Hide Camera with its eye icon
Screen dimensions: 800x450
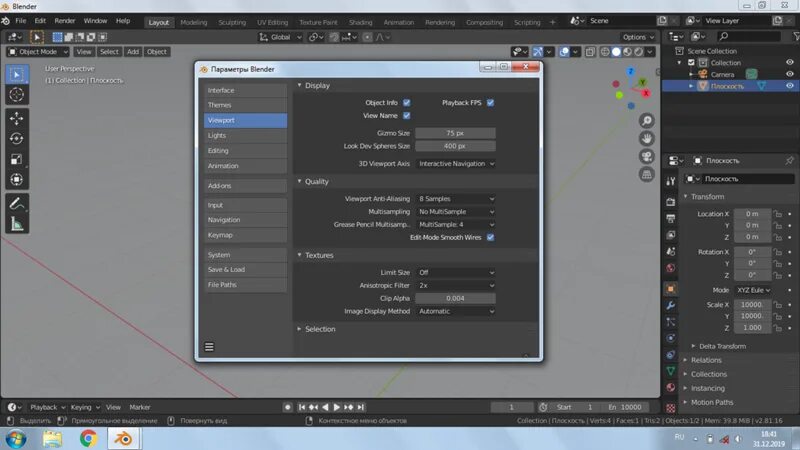pyautogui.click(x=790, y=74)
